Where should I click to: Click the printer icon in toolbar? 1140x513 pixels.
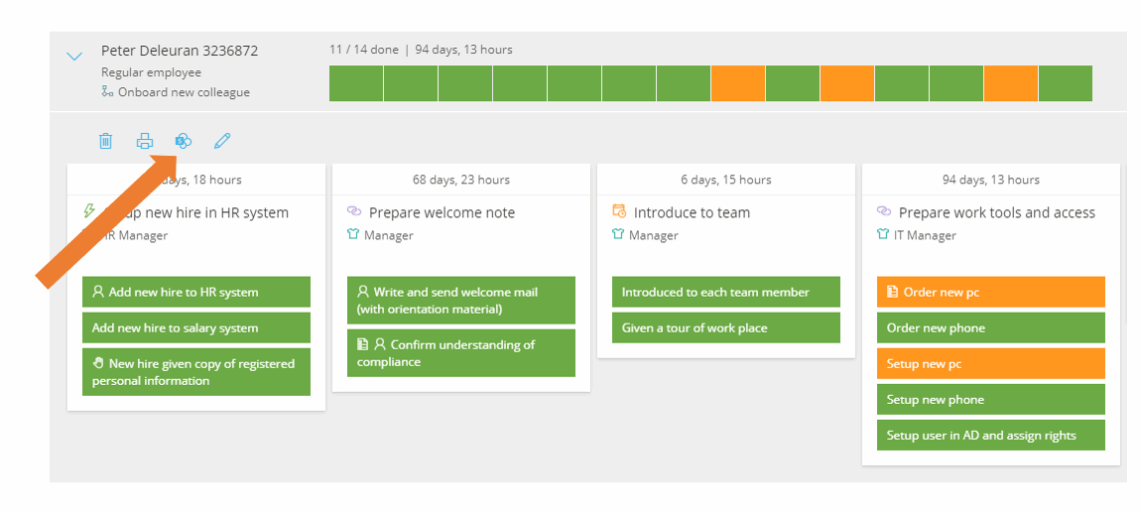[145, 141]
